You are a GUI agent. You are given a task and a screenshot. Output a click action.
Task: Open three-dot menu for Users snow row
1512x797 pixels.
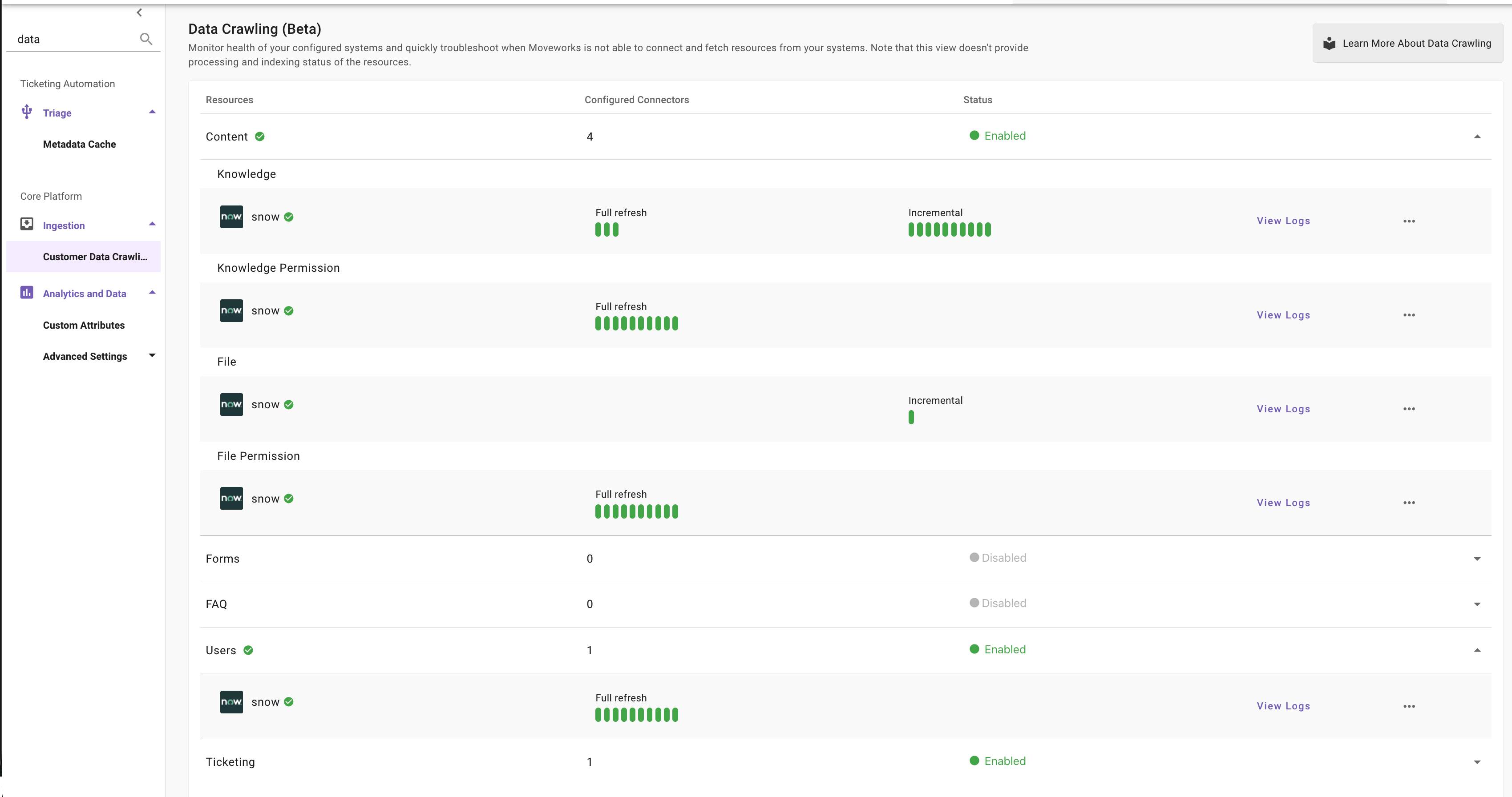(x=1409, y=706)
